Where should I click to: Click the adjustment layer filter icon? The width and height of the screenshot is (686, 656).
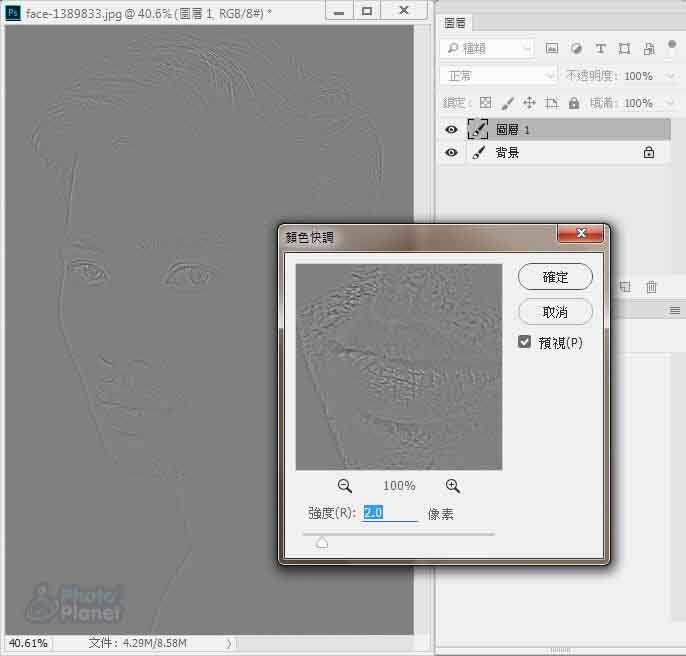tap(576, 49)
